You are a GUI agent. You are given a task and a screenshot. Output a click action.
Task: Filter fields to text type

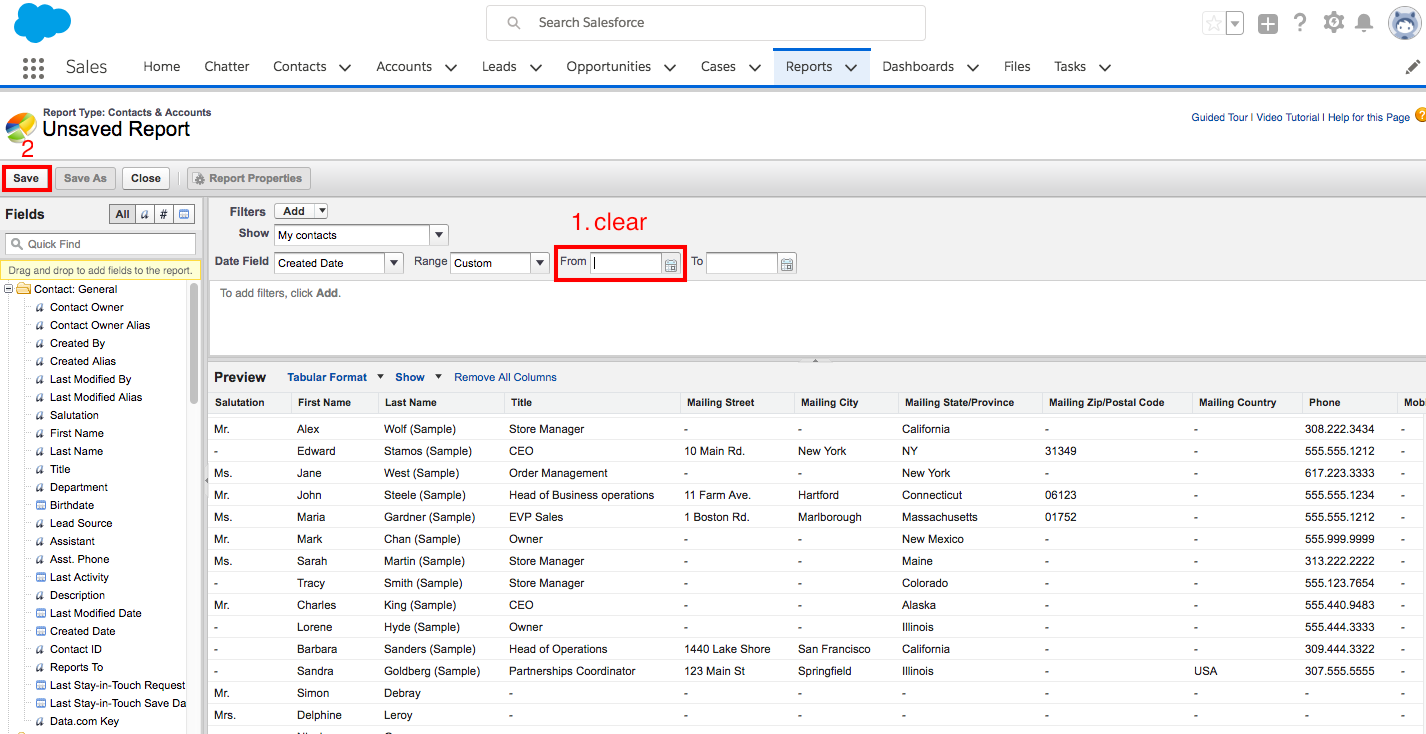pos(145,214)
